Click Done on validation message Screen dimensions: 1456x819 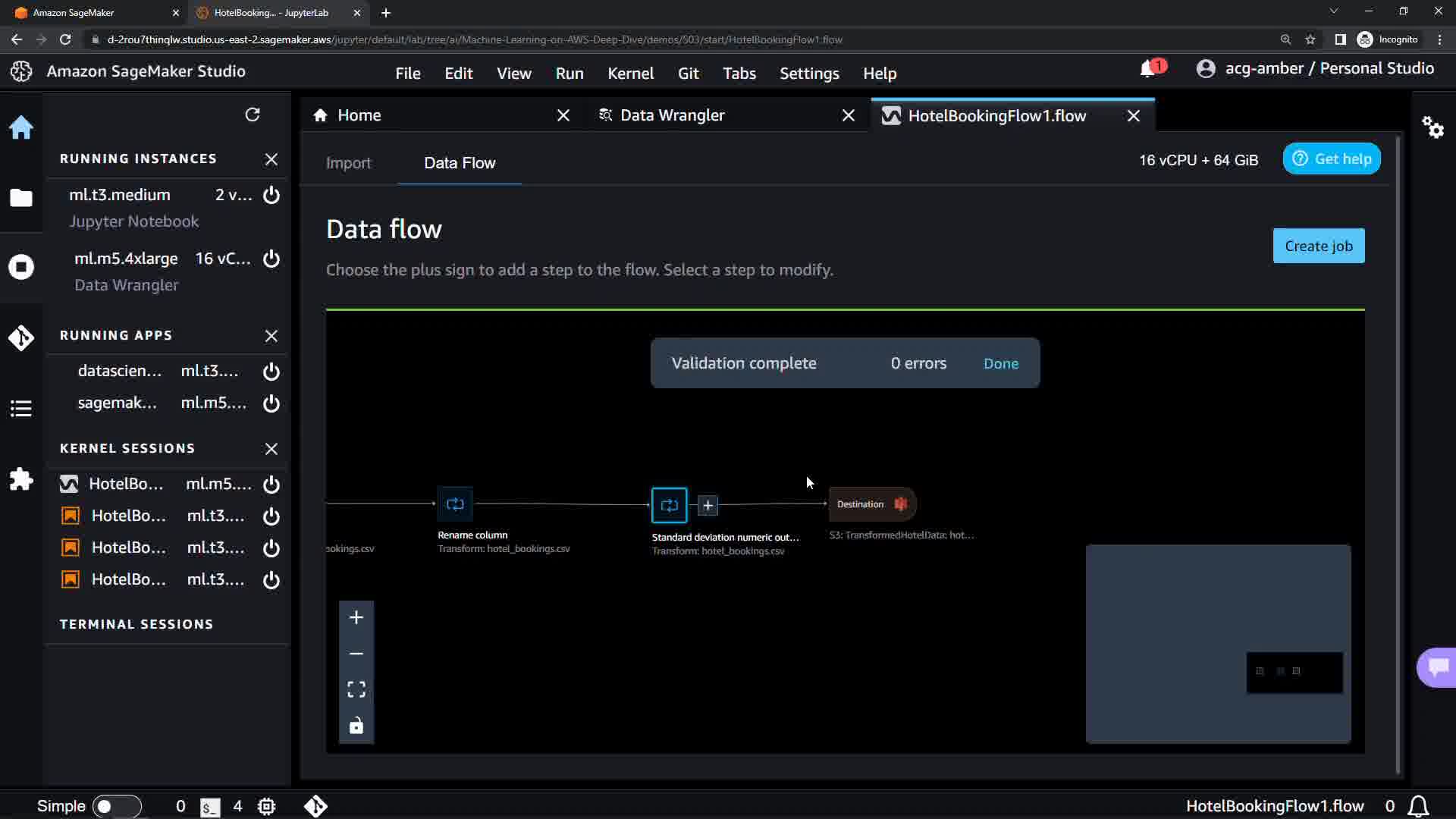(1000, 363)
